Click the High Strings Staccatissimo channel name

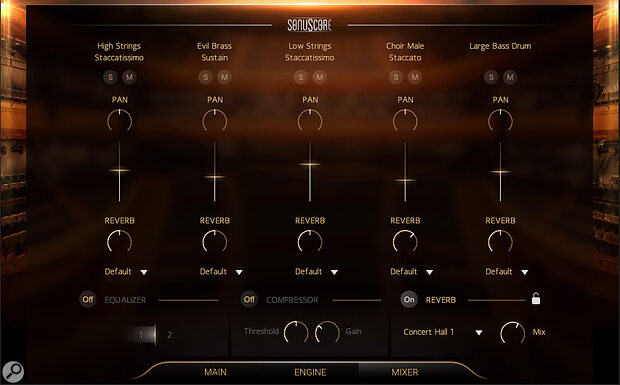pyautogui.click(x=119, y=52)
